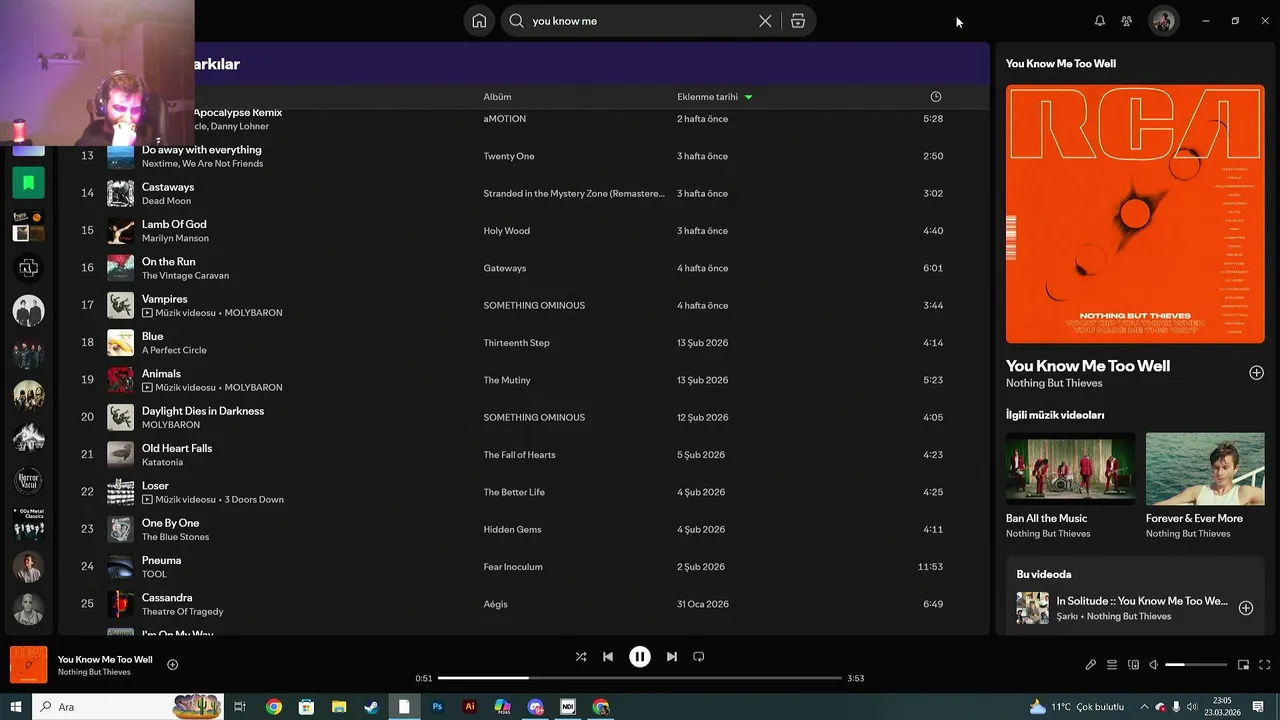Open Nothing But Thieves artist link in panel
1280x720 pixels.
click(1054, 383)
